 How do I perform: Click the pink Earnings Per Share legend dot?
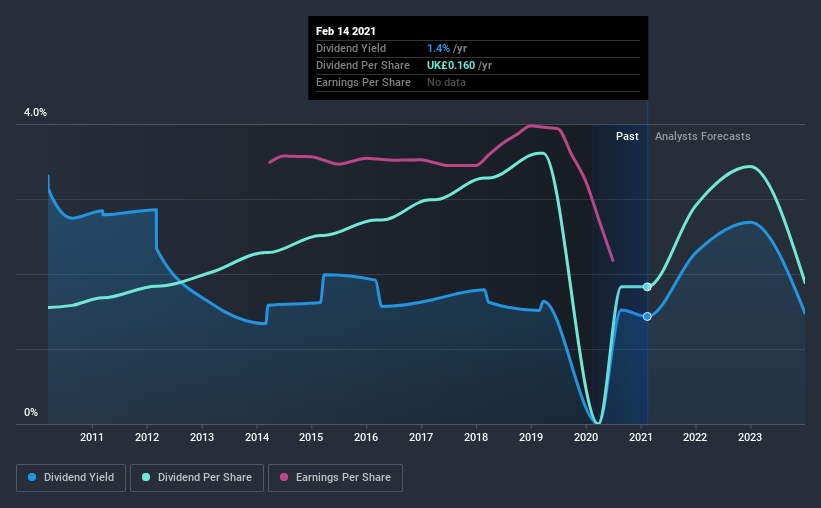[284, 477]
